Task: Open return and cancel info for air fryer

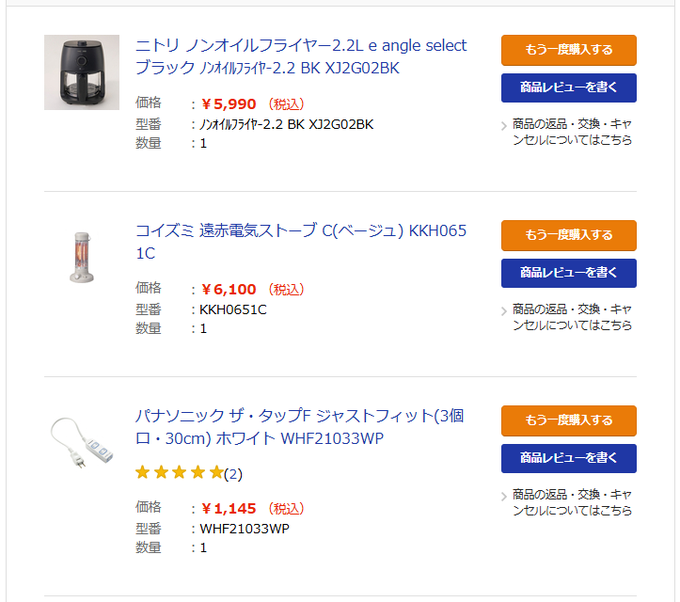Action: (x=572, y=132)
